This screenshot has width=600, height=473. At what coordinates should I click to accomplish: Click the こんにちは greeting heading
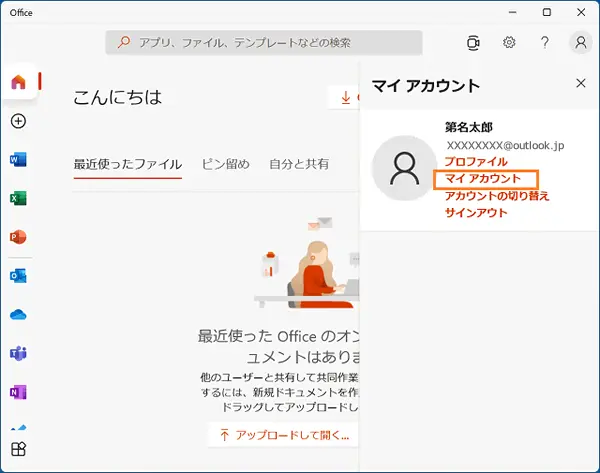coord(117,97)
